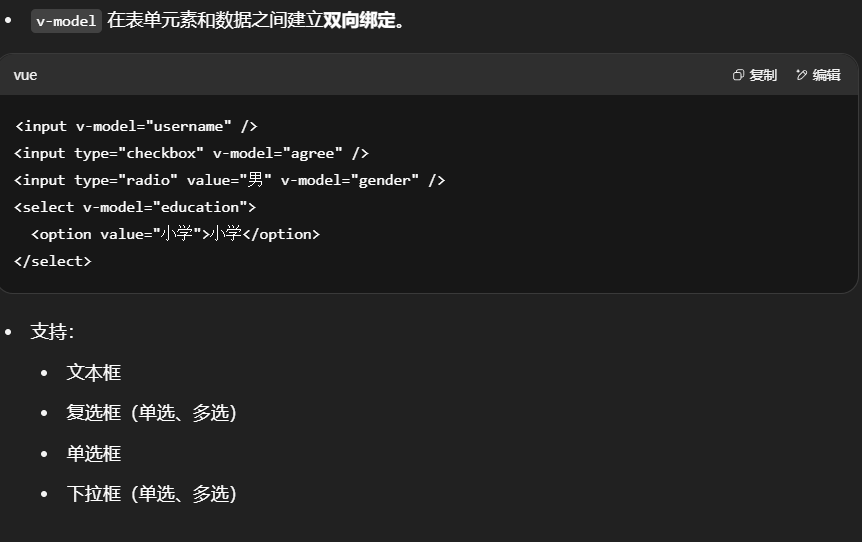Click the 下拉框（单选、多选）list item
Image resolution: width=862 pixels, height=542 pixels.
pyautogui.click(x=151, y=493)
